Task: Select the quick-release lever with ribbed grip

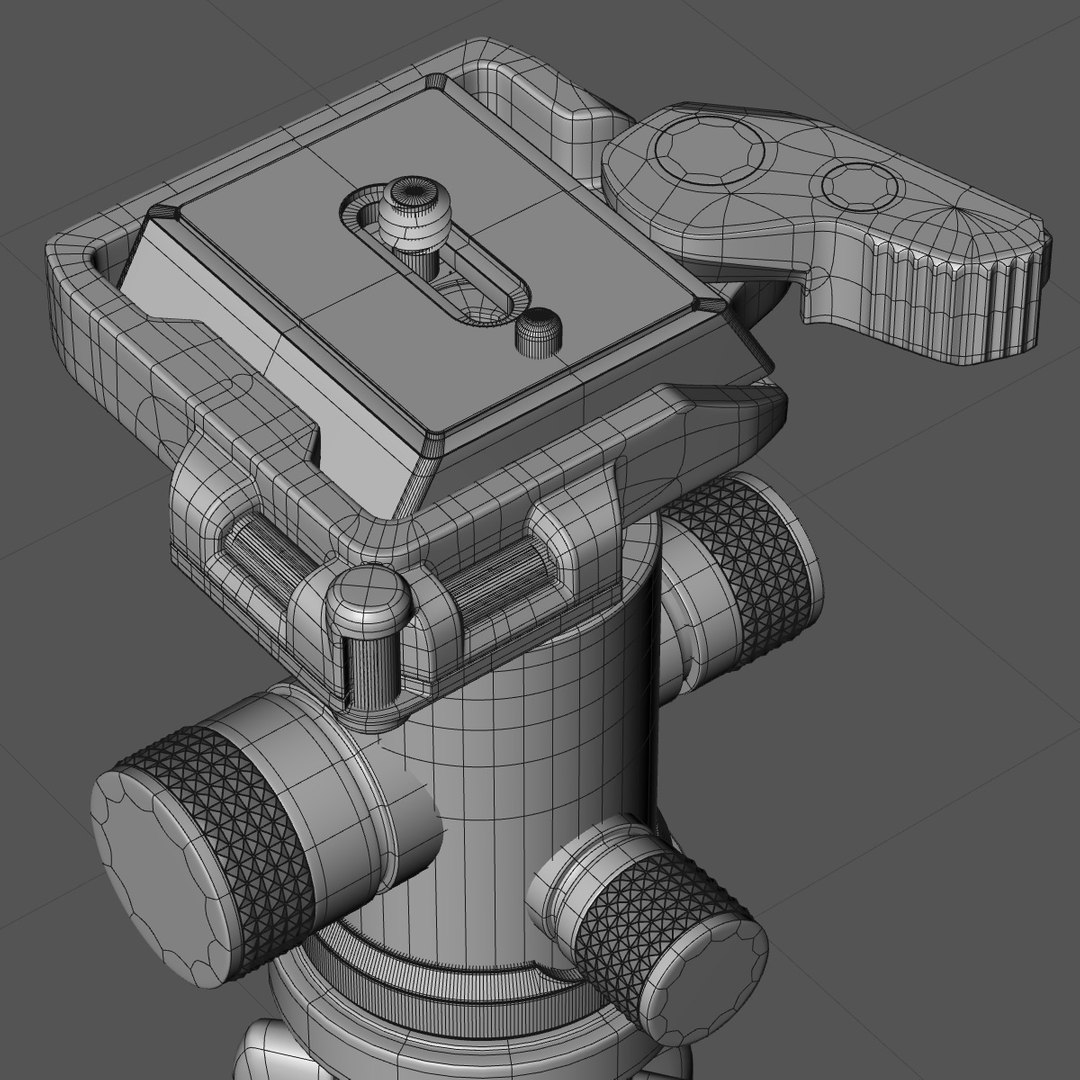Action: click(827, 231)
